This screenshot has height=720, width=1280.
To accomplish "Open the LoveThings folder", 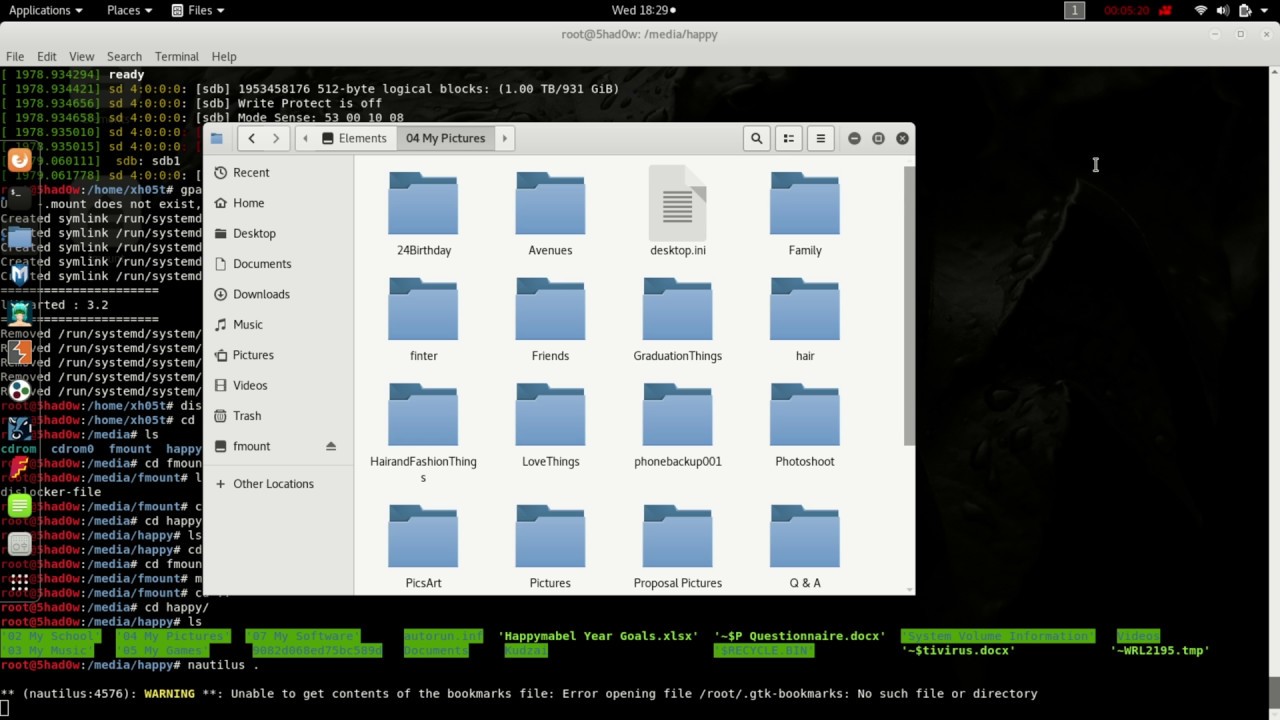I will click(550, 426).
